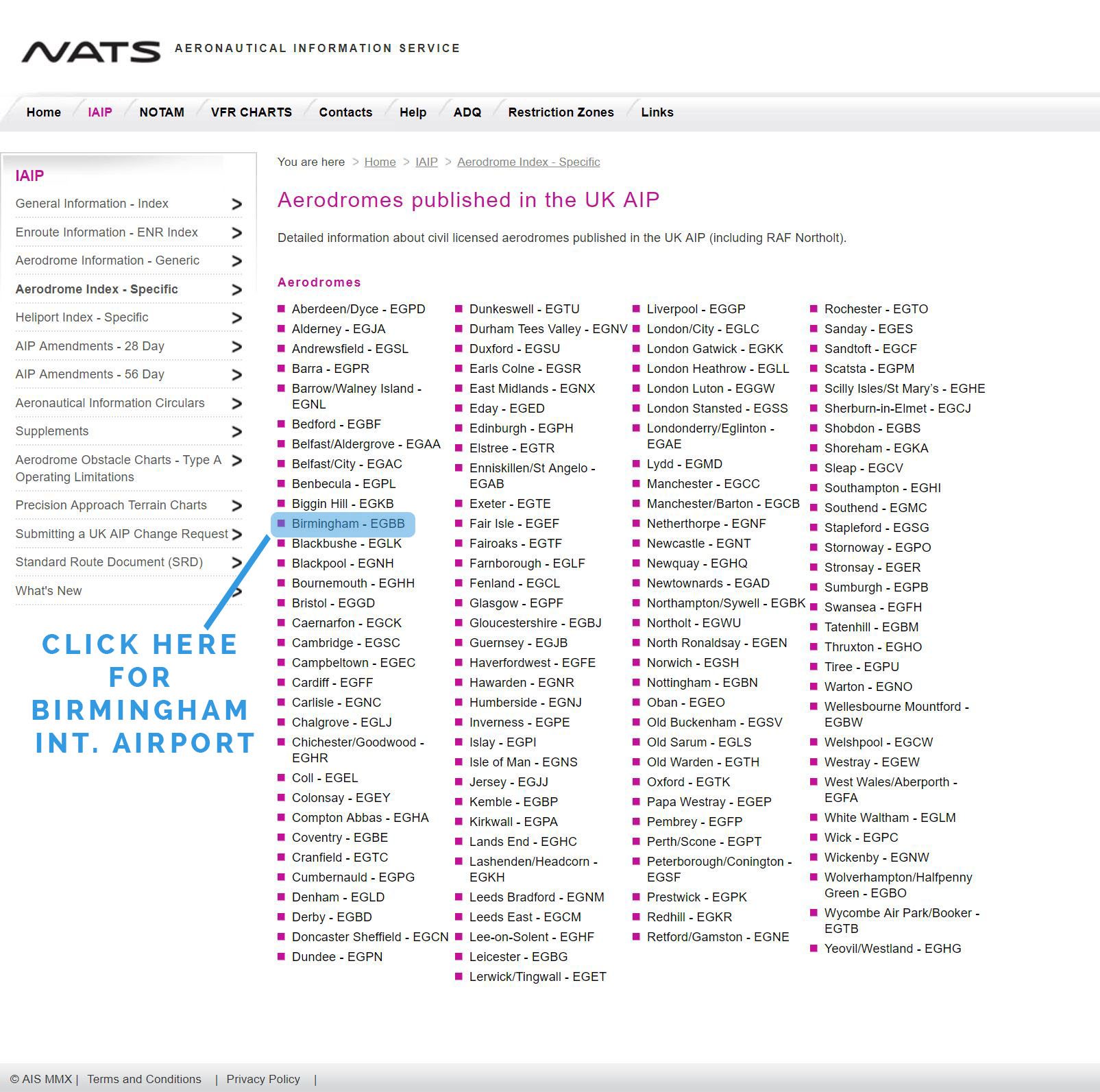Viewport: 1100px width, 1092px height.
Task: Open Wycombe Air Park/Booker - EGTB entry
Action: point(902,921)
